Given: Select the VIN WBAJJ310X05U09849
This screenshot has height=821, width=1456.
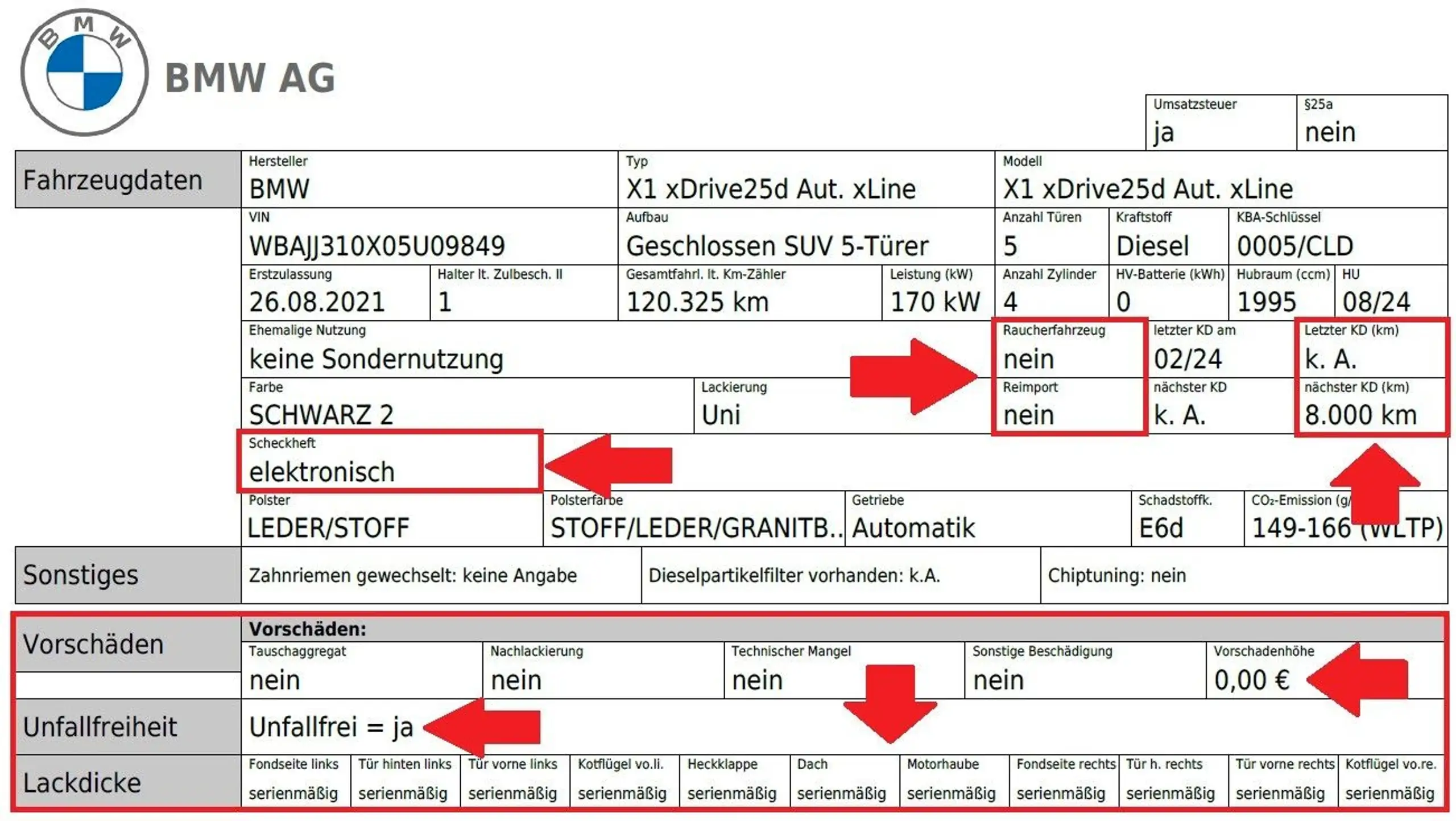Looking at the screenshot, I should pos(377,246).
